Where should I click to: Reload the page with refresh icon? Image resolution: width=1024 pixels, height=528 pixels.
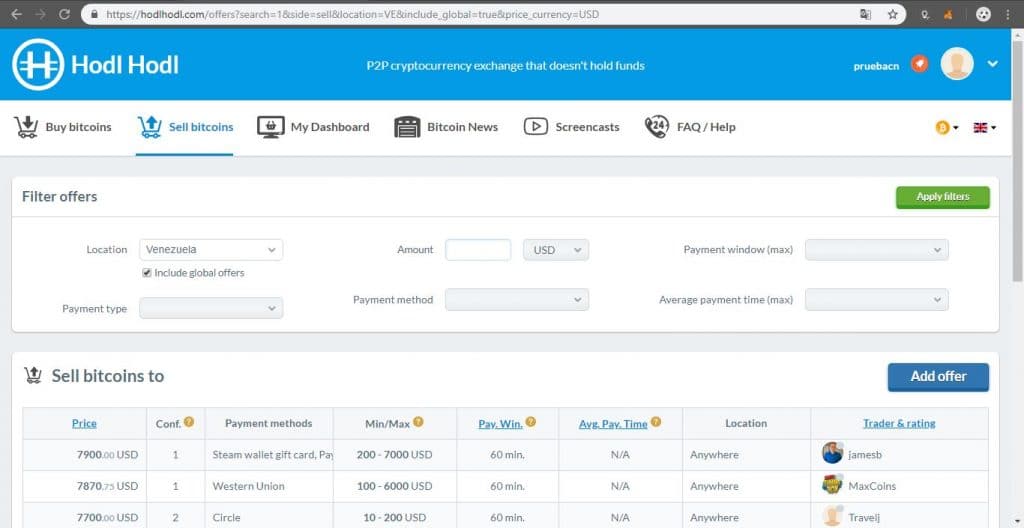tap(64, 14)
